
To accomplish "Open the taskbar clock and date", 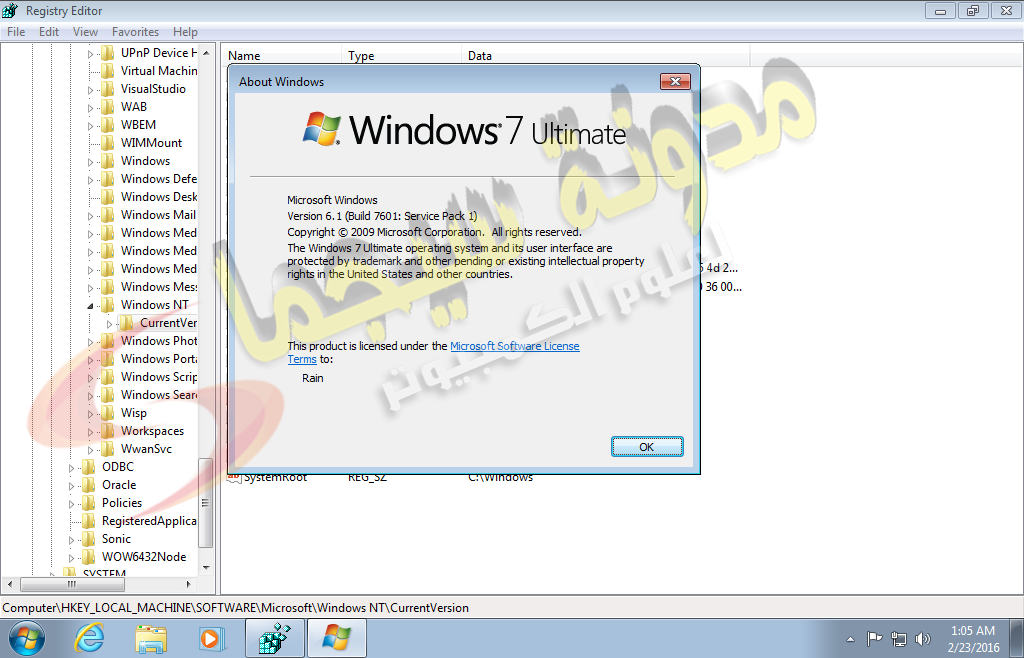I will 973,639.
